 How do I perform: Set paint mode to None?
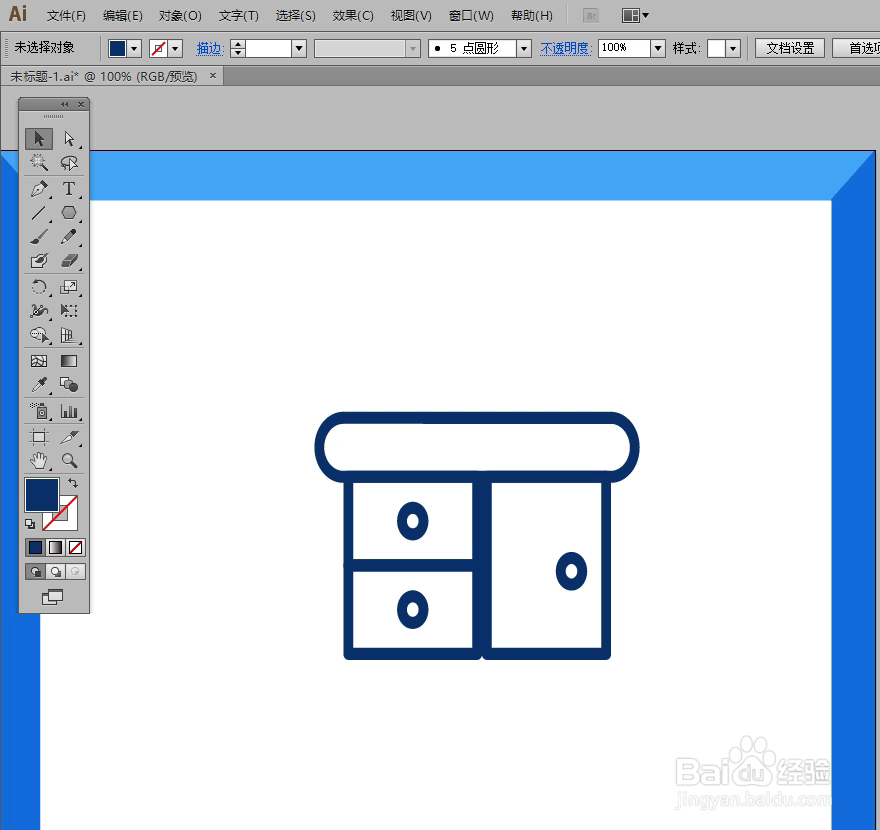click(75, 547)
